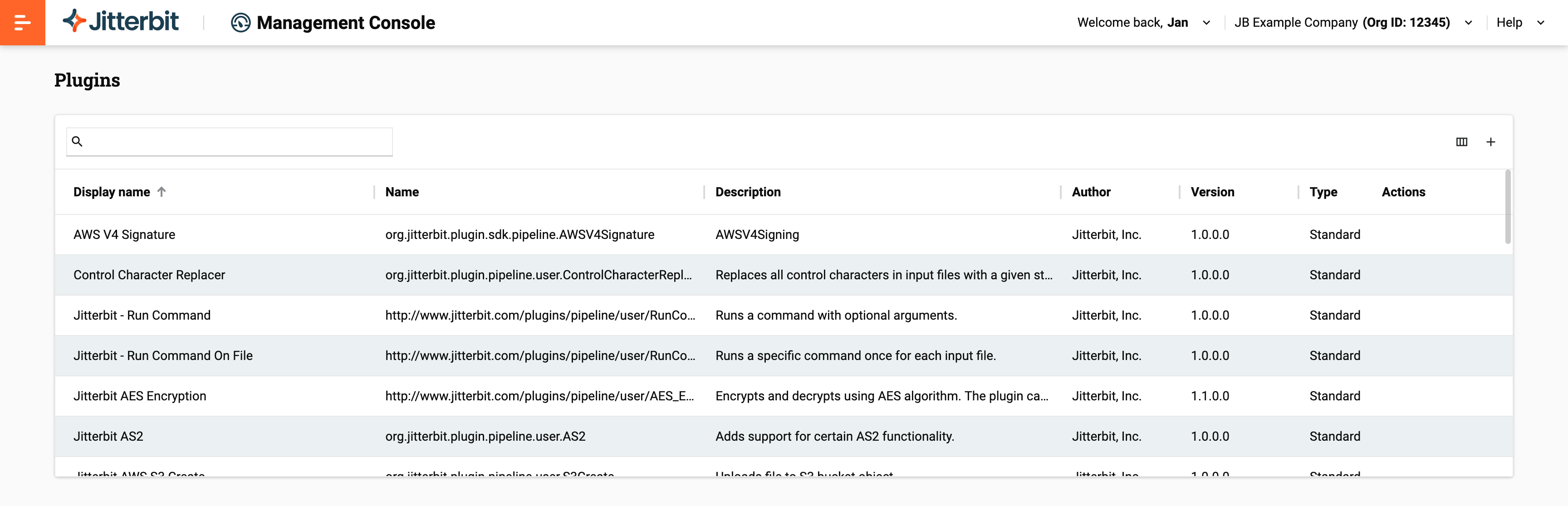Sort by the Name column header
Viewport: 1568px width, 506px height.
(x=402, y=192)
